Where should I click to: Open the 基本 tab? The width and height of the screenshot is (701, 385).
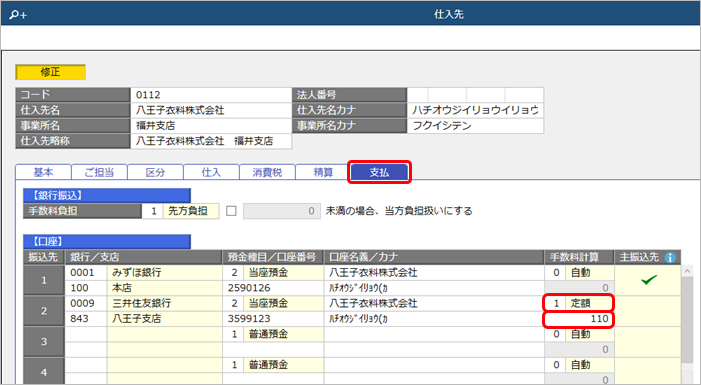pyautogui.click(x=43, y=172)
